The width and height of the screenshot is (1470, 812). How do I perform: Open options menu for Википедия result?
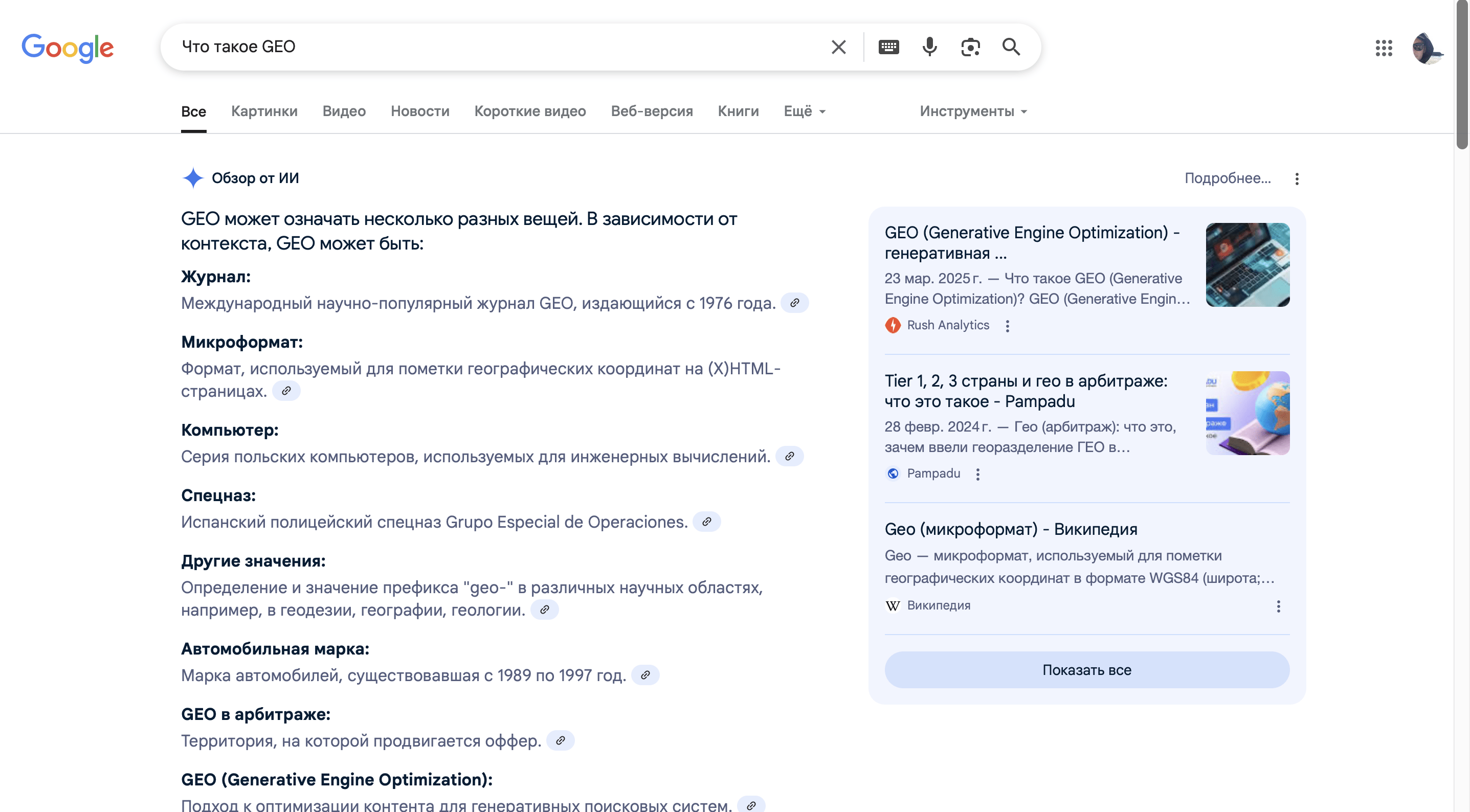tap(1278, 606)
